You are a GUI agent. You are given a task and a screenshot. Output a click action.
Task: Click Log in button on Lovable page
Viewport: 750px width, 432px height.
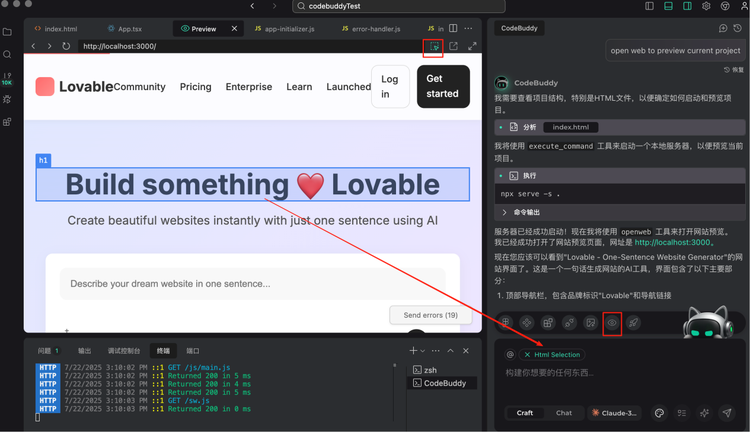[x=390, y=87]
